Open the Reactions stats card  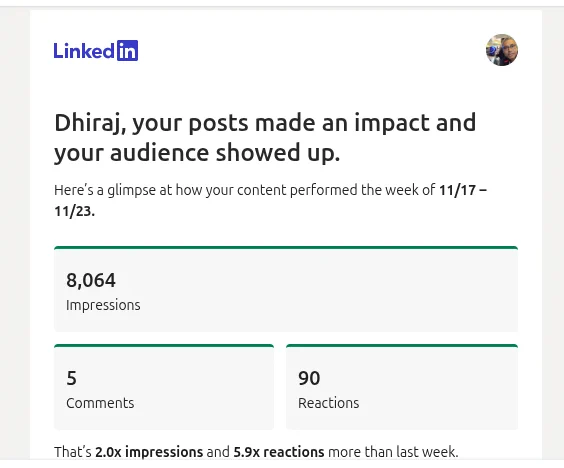point(402,387)
